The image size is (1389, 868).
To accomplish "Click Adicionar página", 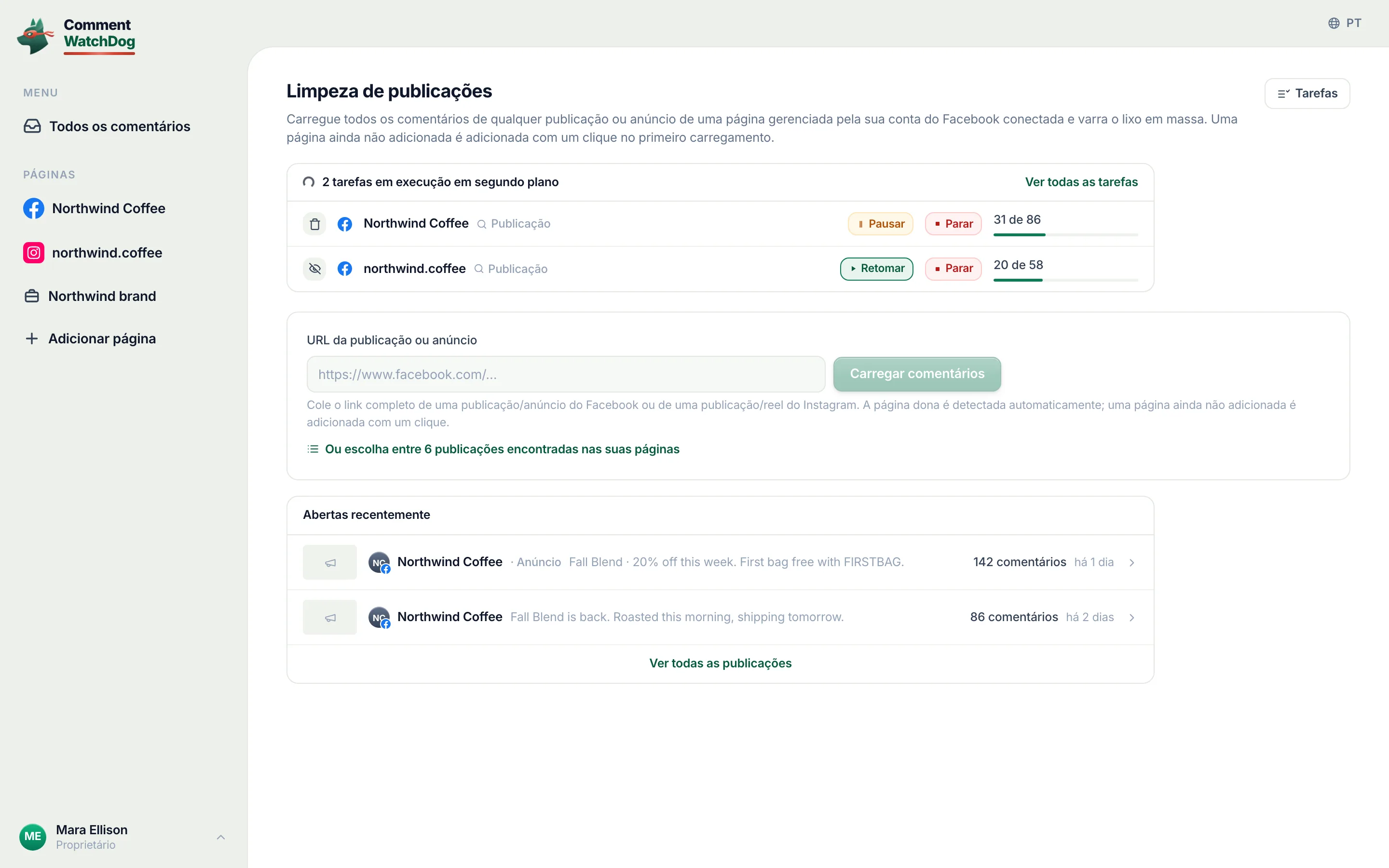I will click(90, 339).
